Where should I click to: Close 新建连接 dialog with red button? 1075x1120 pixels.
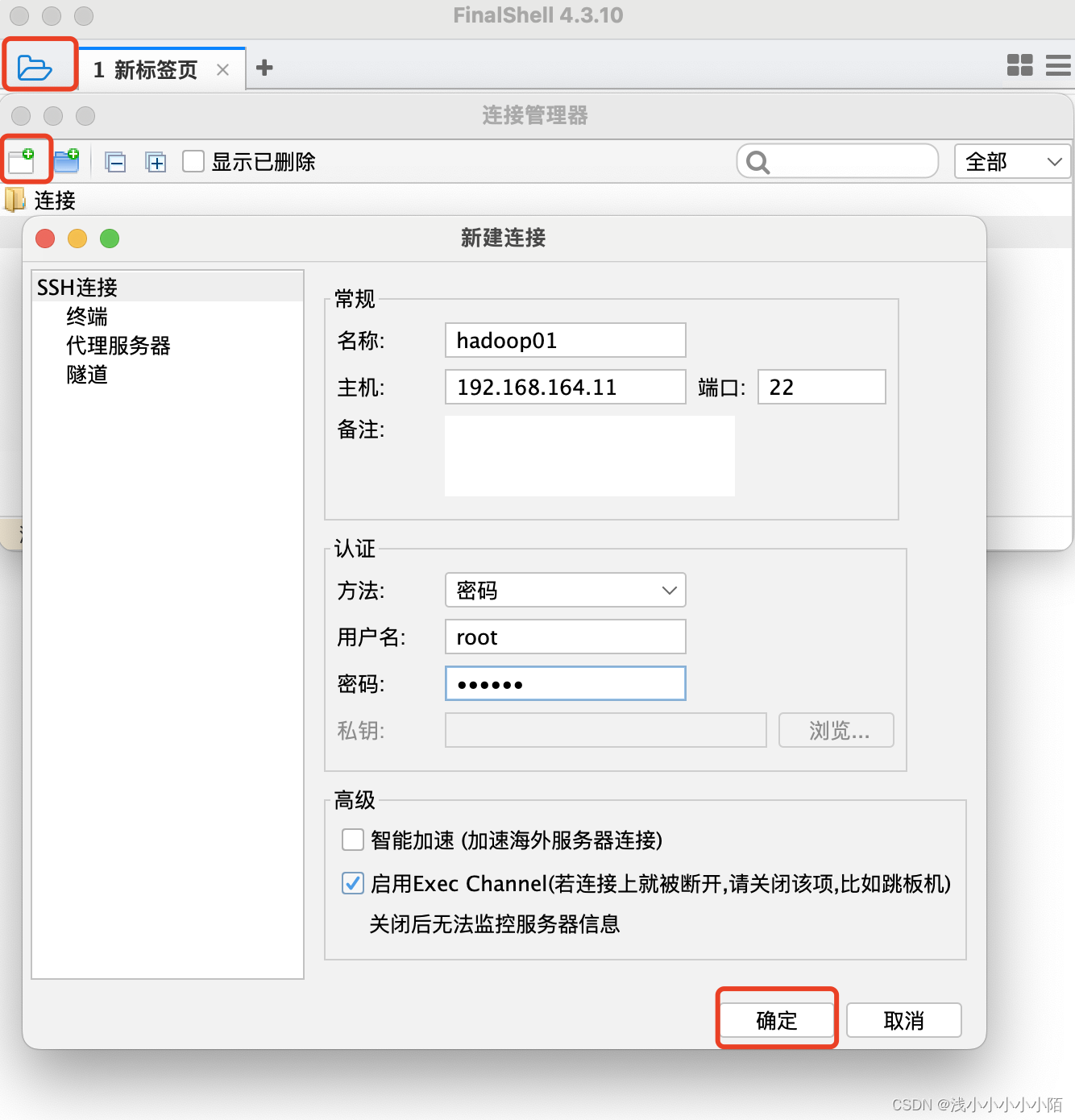(x=45, y=239)
